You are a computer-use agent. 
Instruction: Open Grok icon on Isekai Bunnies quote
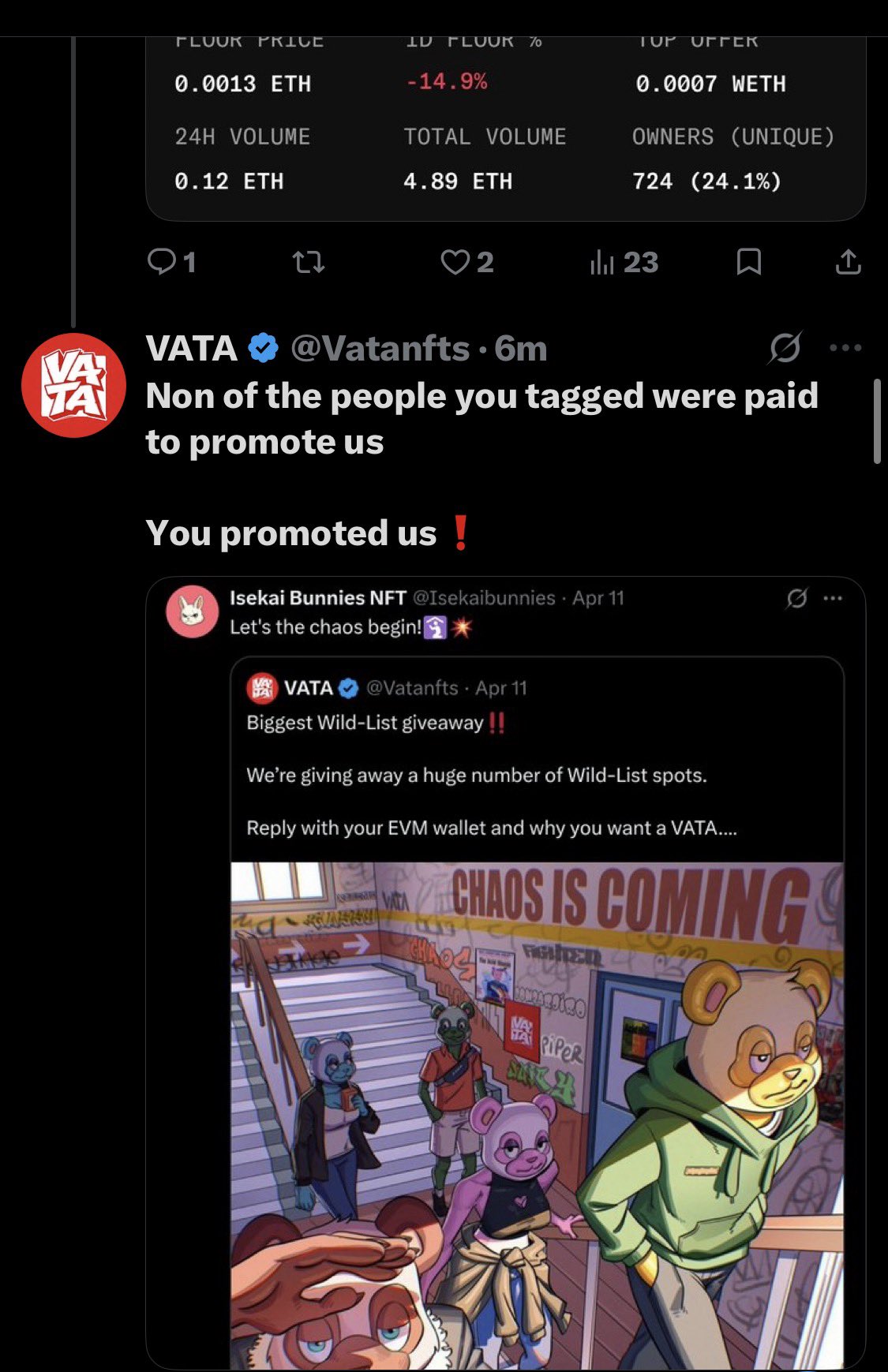coord(796,599)
